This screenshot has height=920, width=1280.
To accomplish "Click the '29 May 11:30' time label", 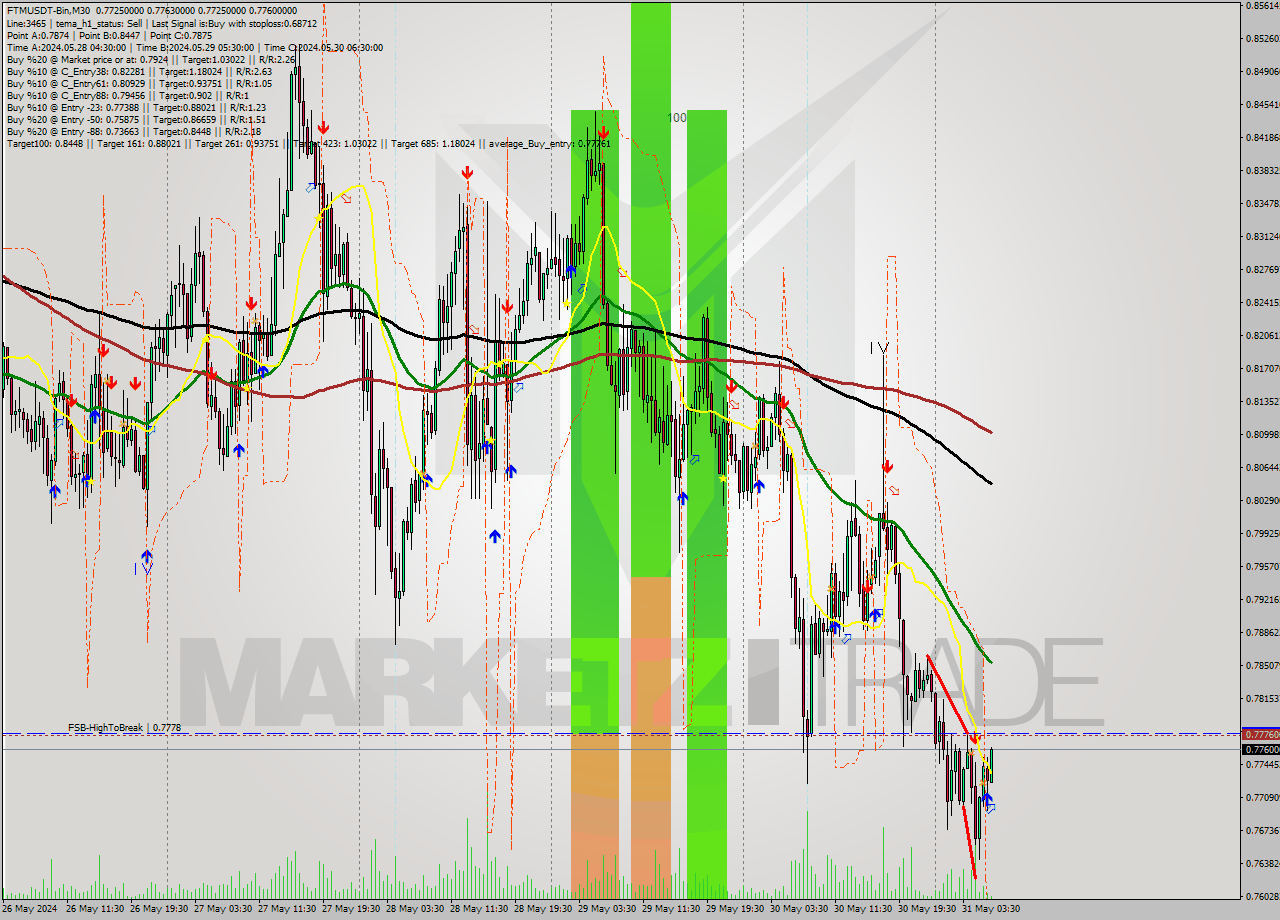I will click(671, 909).
